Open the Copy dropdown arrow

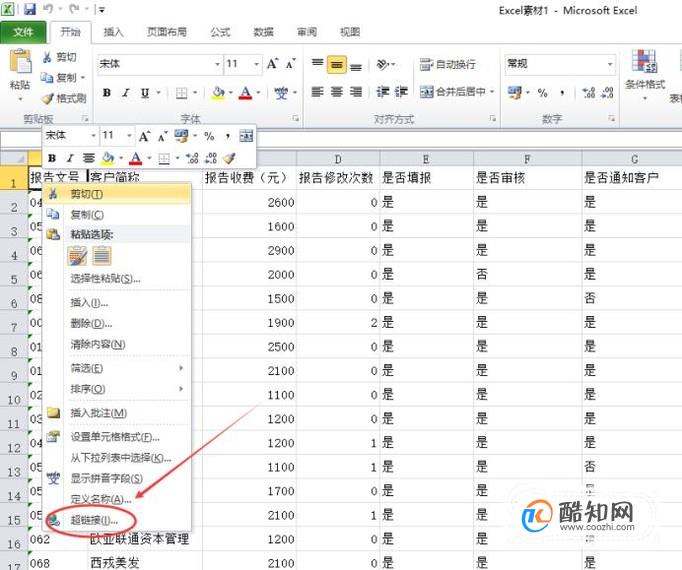click(x=82, y=77)
